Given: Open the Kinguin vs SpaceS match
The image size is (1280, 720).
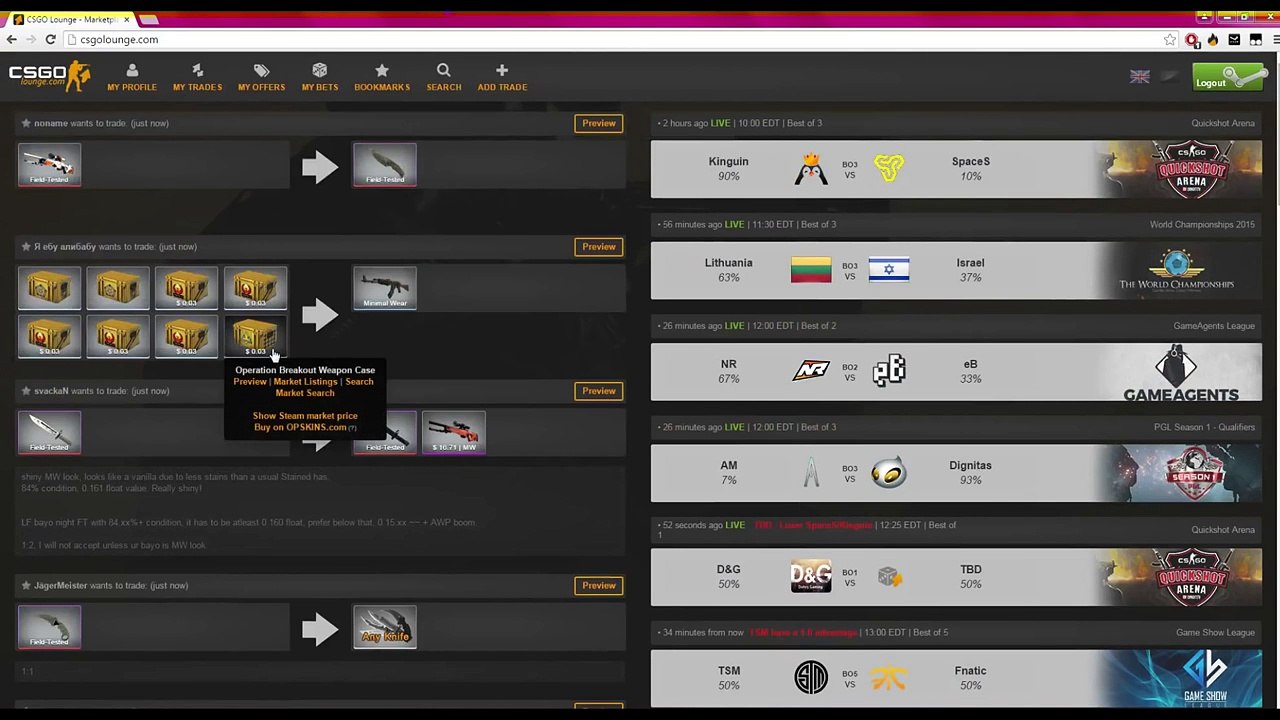Looking at the screenshot, I should click(956, 169).
